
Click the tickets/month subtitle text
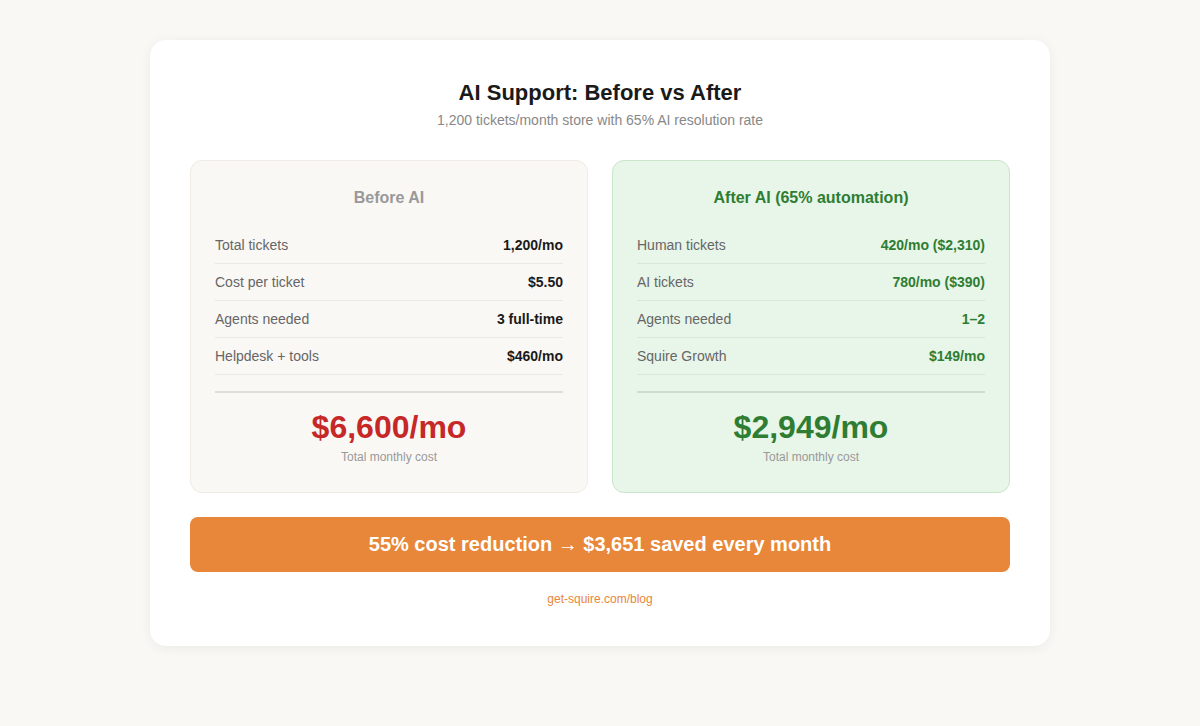pos(600,120)
